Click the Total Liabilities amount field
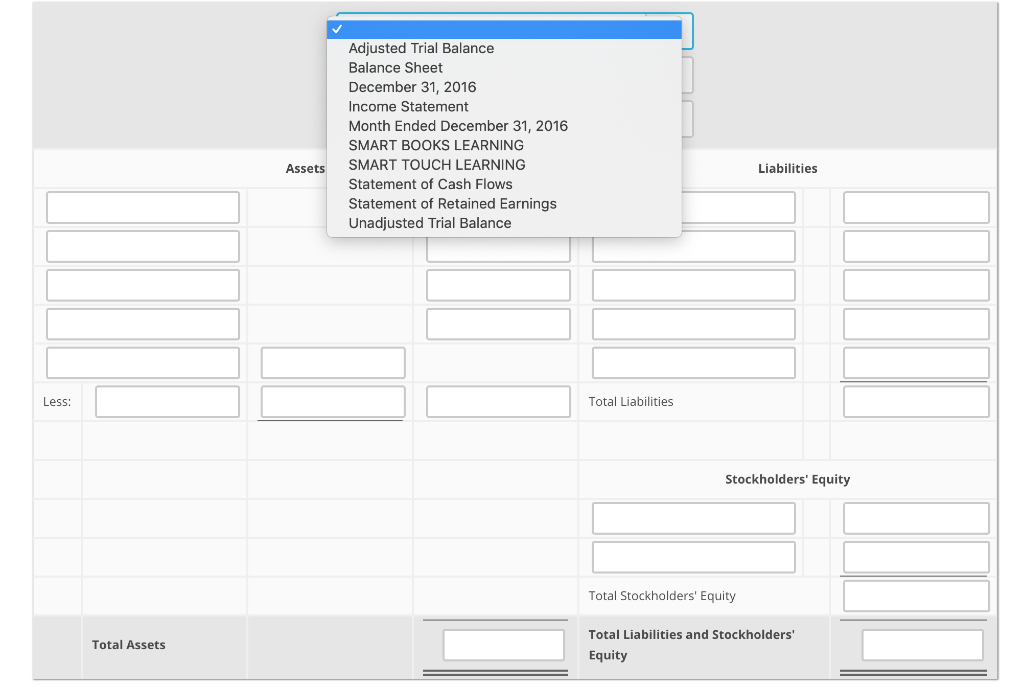 (916, 402)
